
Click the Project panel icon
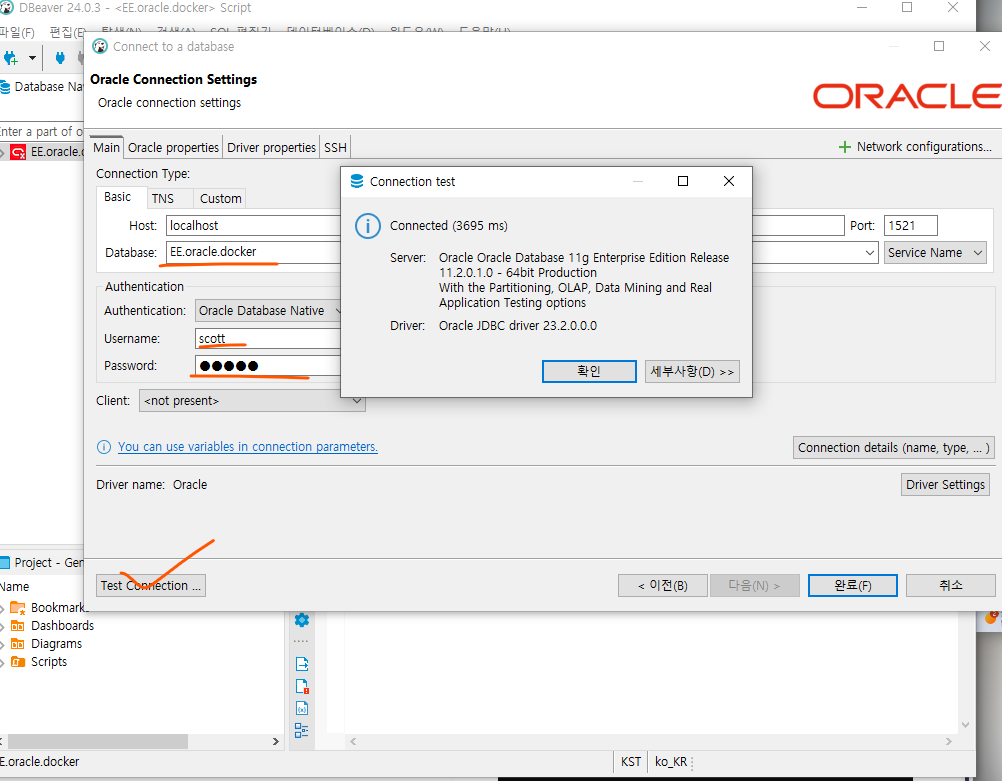5,562
